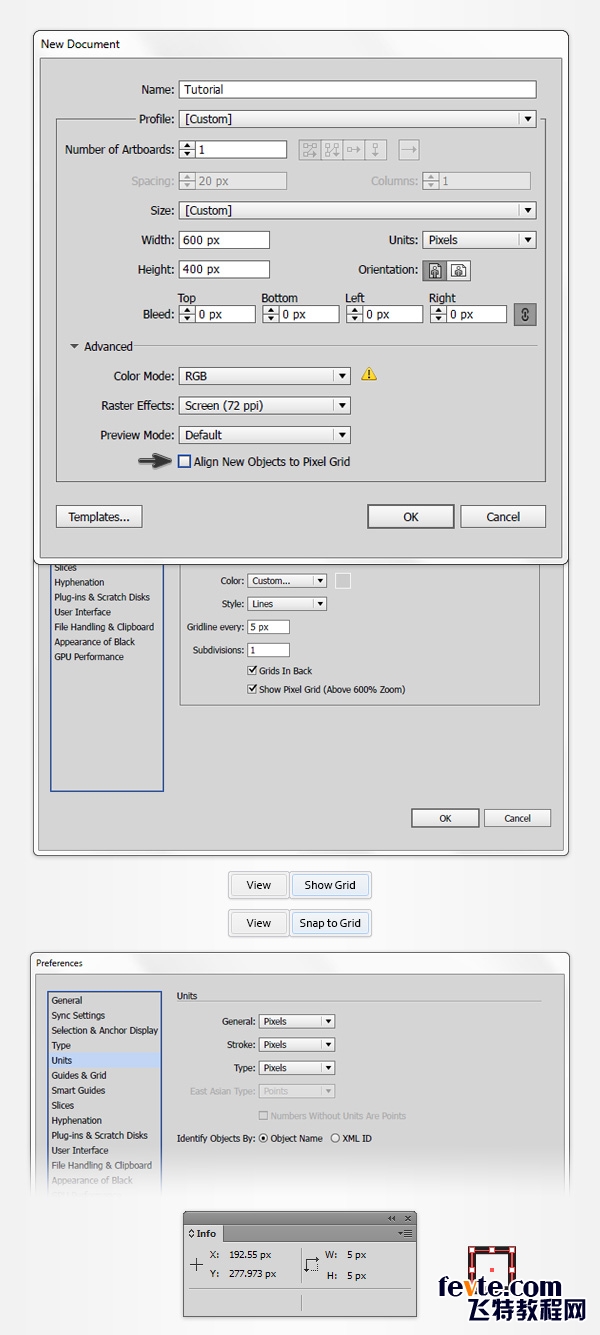This screenshot has width=600, height=1335.
Task: Select Hyphenation in the lower Preferences list
Action: tap(77, 1120)
